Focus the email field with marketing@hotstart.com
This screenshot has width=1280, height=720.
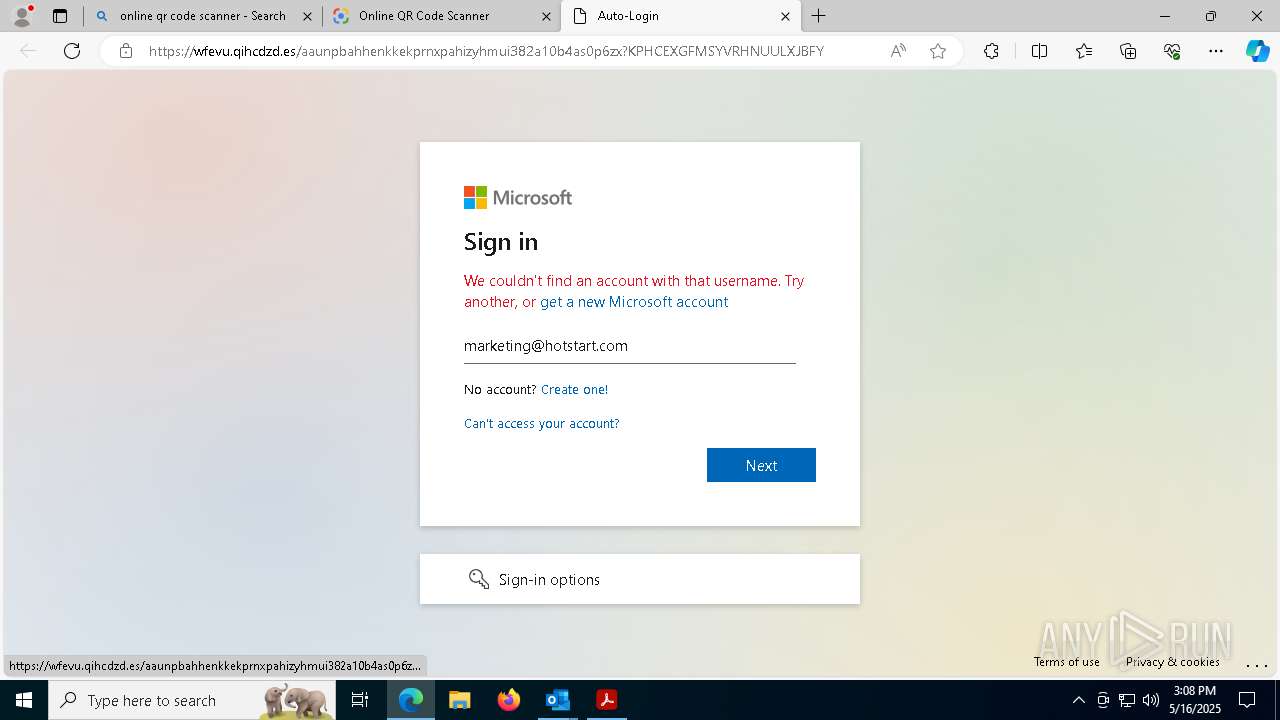(x=630, y=346)
